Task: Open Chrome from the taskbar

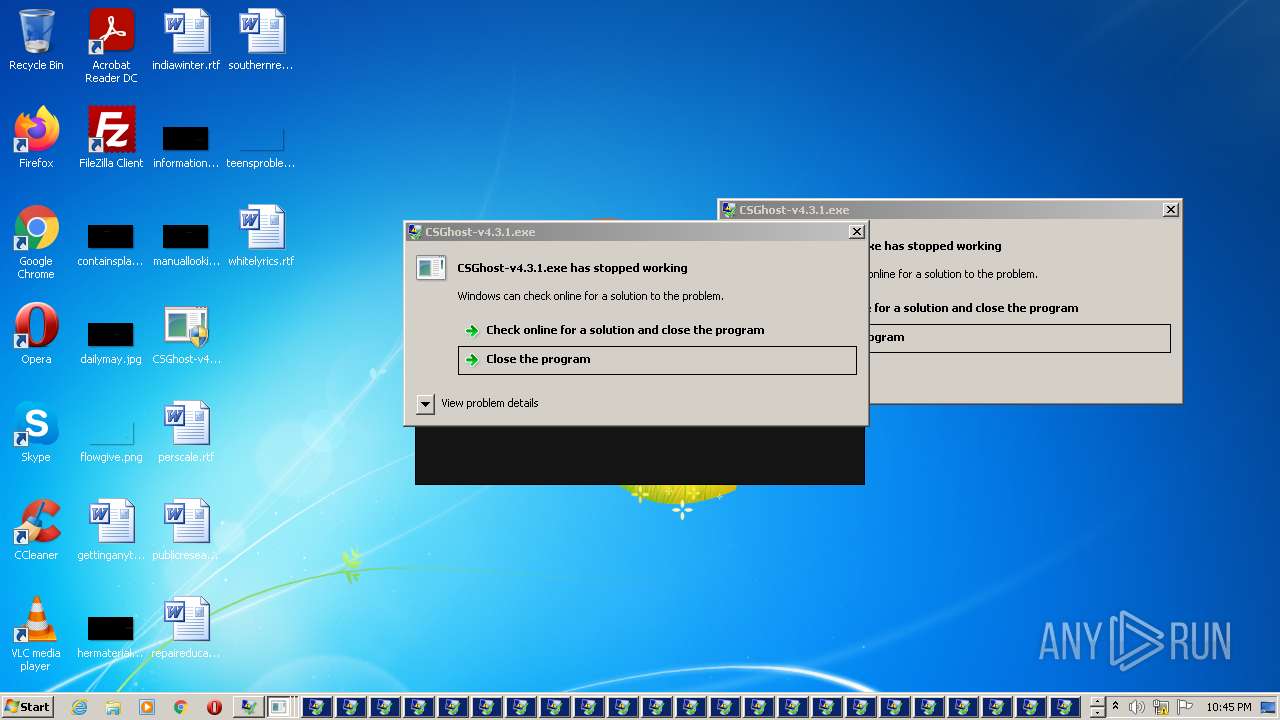Action: (x=181, y=707)
